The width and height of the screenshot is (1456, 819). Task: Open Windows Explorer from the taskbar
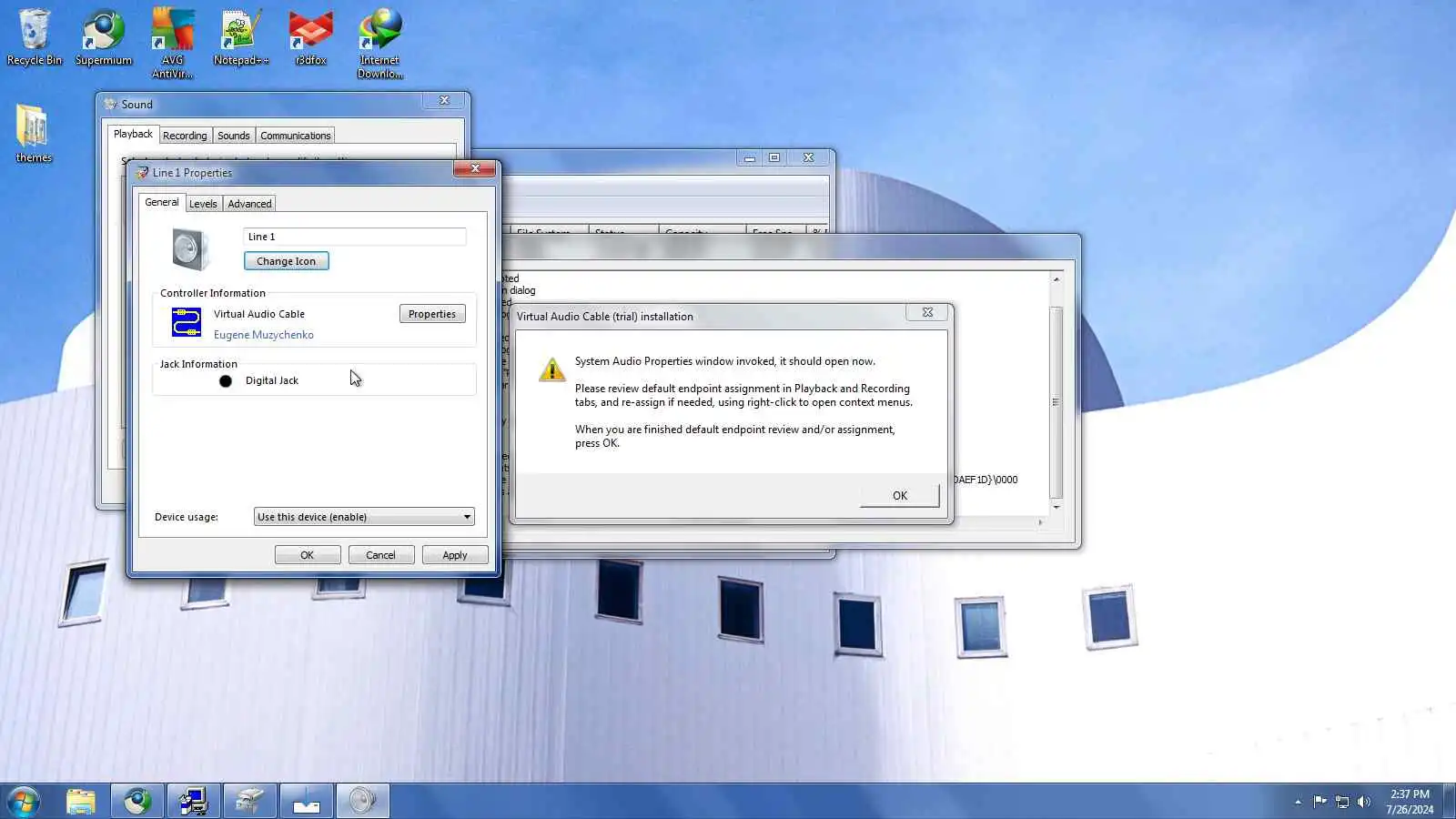tap(81, 802)
